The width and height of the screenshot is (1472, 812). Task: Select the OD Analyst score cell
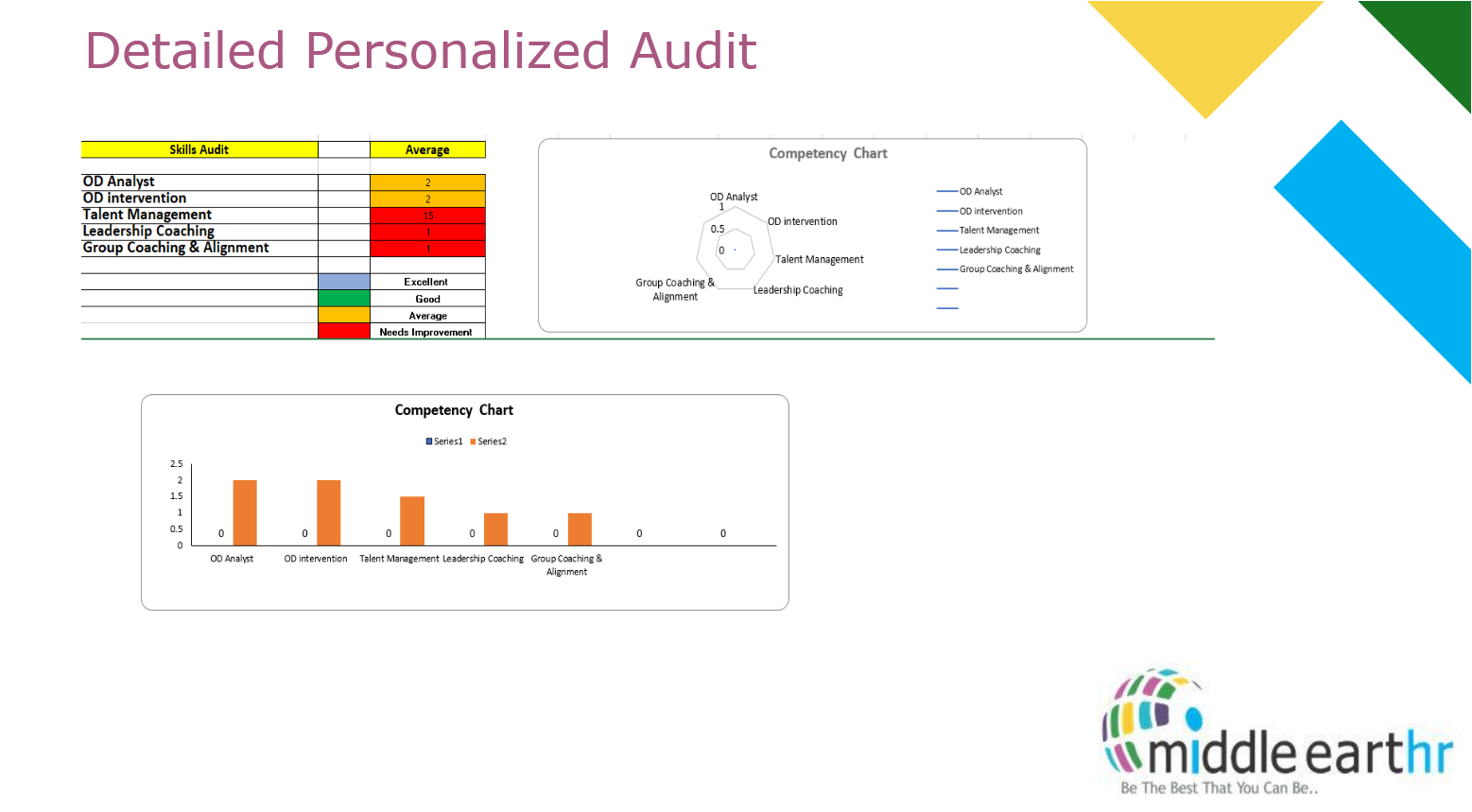click(427, 182)
